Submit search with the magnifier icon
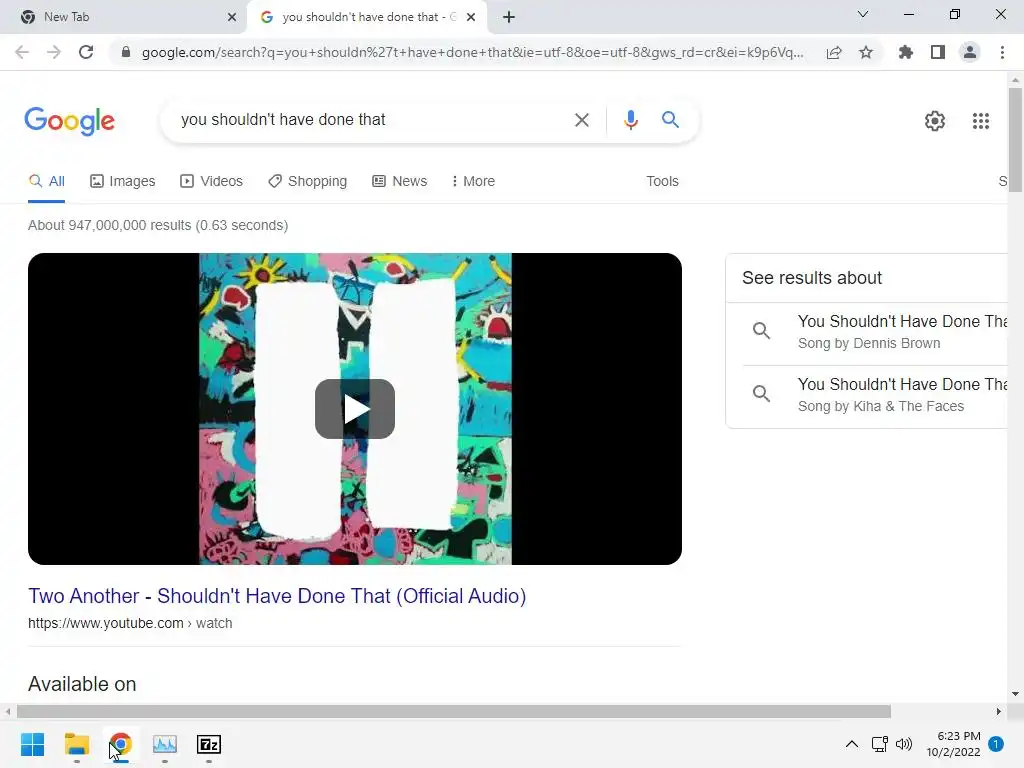The height and width of the screenshot is (768, 1024). click(x=670, y=120)
